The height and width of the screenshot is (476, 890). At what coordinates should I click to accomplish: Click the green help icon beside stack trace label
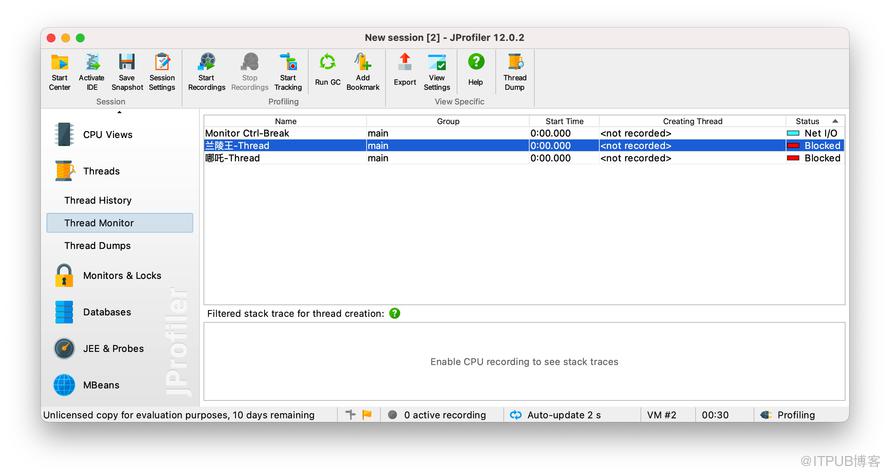[x=394, y=313]
